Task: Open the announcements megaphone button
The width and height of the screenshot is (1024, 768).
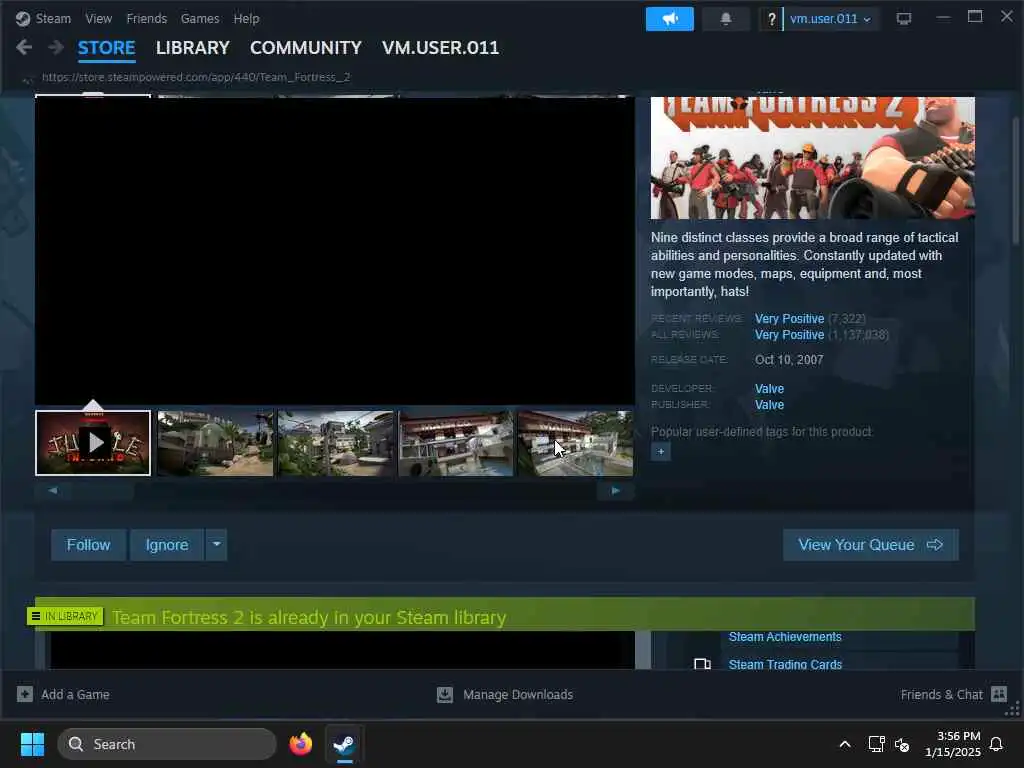Action: point(669,19)
